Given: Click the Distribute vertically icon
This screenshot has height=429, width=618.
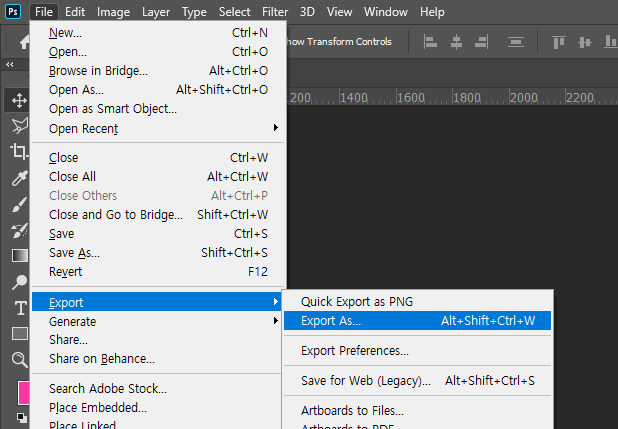Looking at the screenshot, I should click(516, 41).
